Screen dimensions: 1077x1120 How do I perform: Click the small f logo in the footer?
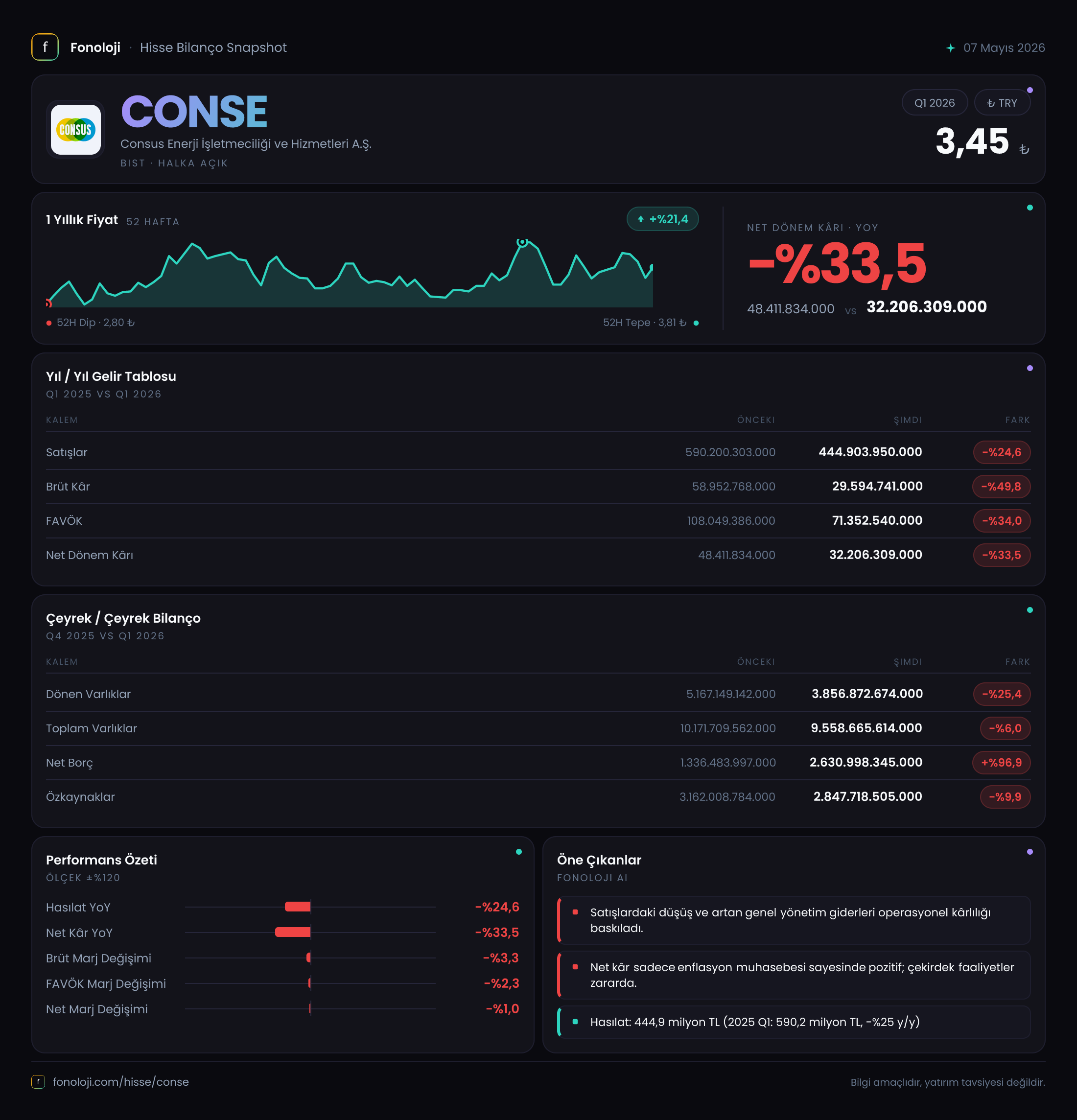(x=38, y=1082)
